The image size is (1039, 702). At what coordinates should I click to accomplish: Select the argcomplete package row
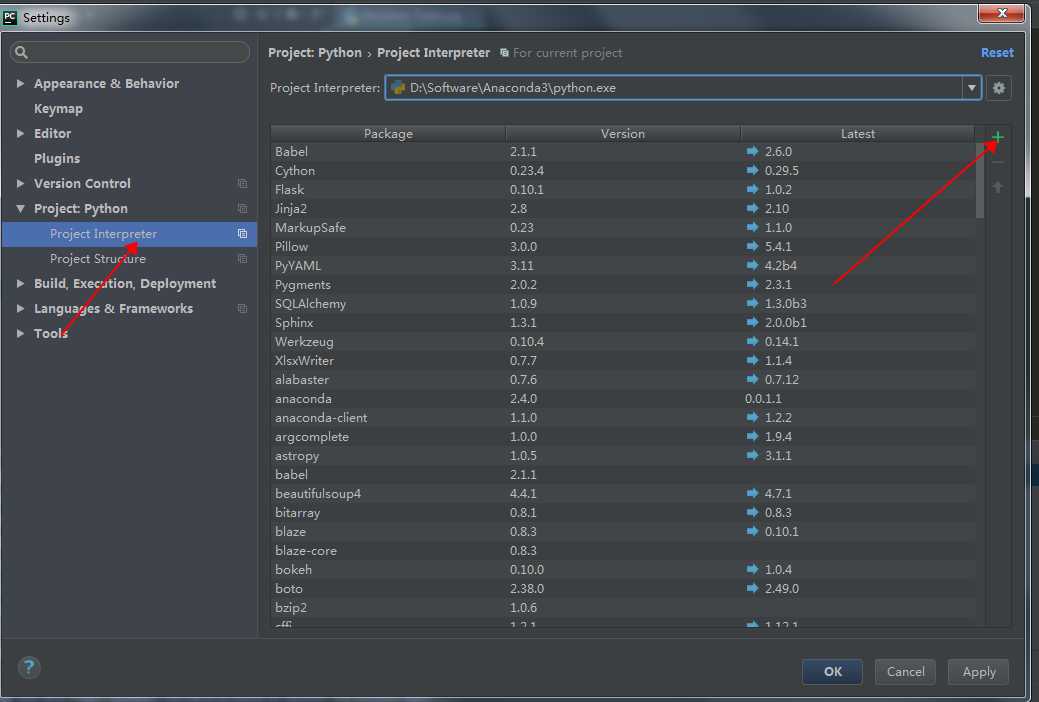click(x=623, y=437)
